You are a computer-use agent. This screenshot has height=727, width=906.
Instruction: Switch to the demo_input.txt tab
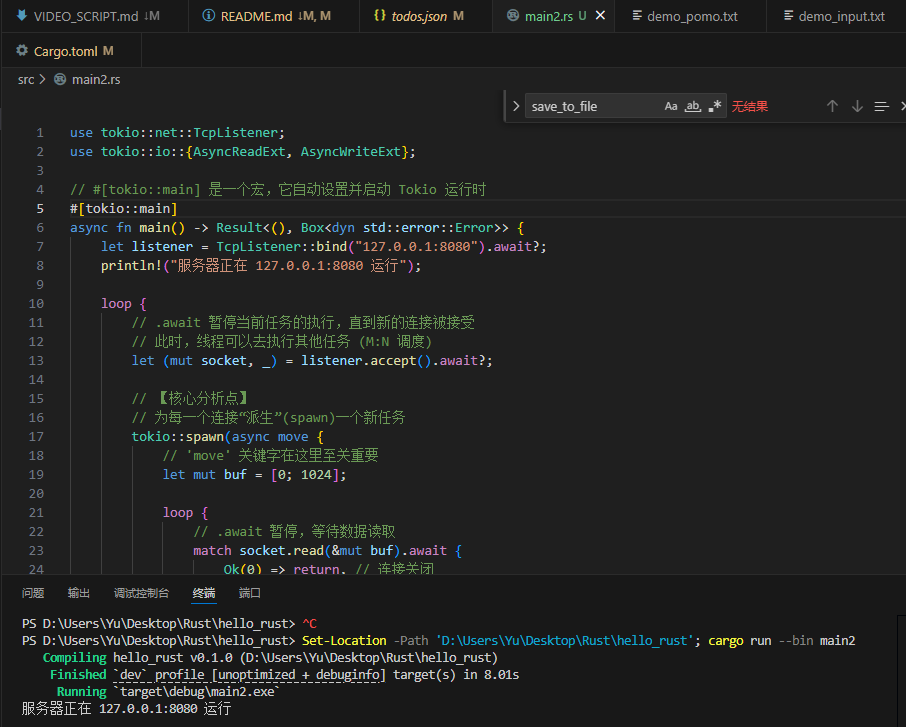point(840,16)
